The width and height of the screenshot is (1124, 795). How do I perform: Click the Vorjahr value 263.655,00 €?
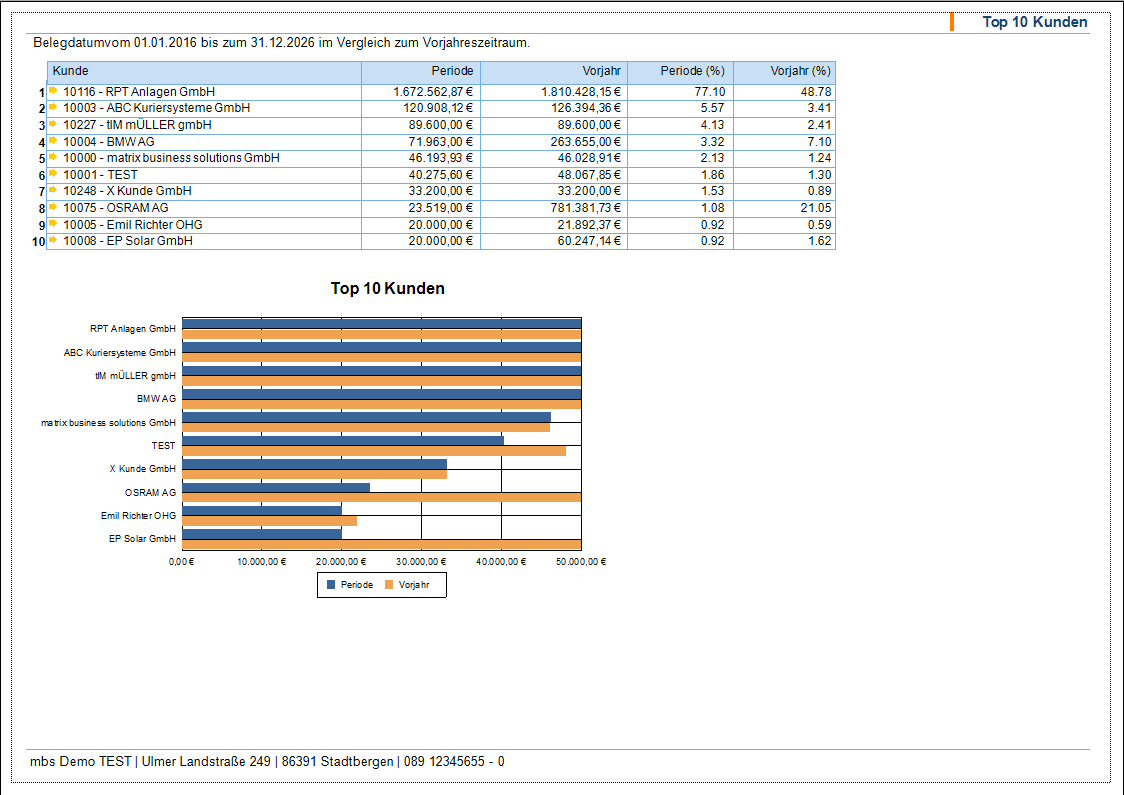(586, 142)
